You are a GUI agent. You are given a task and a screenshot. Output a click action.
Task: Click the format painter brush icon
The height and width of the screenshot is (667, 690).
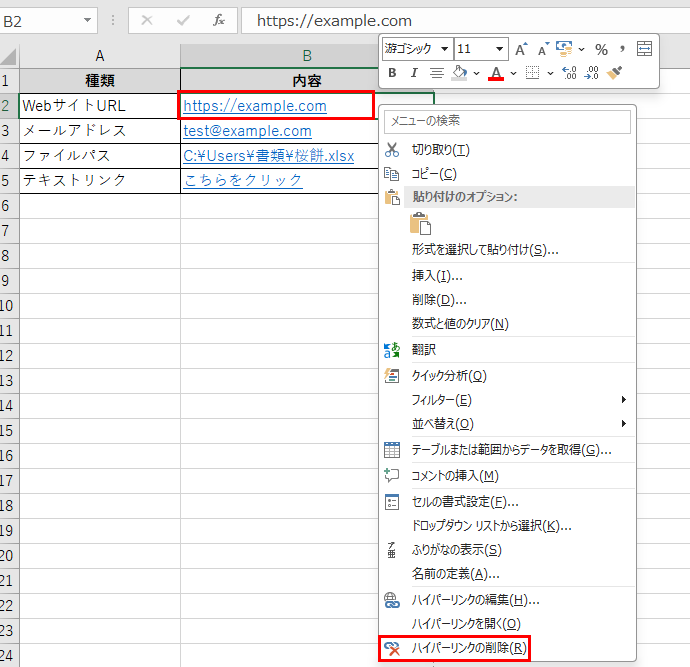coord(617,73)
